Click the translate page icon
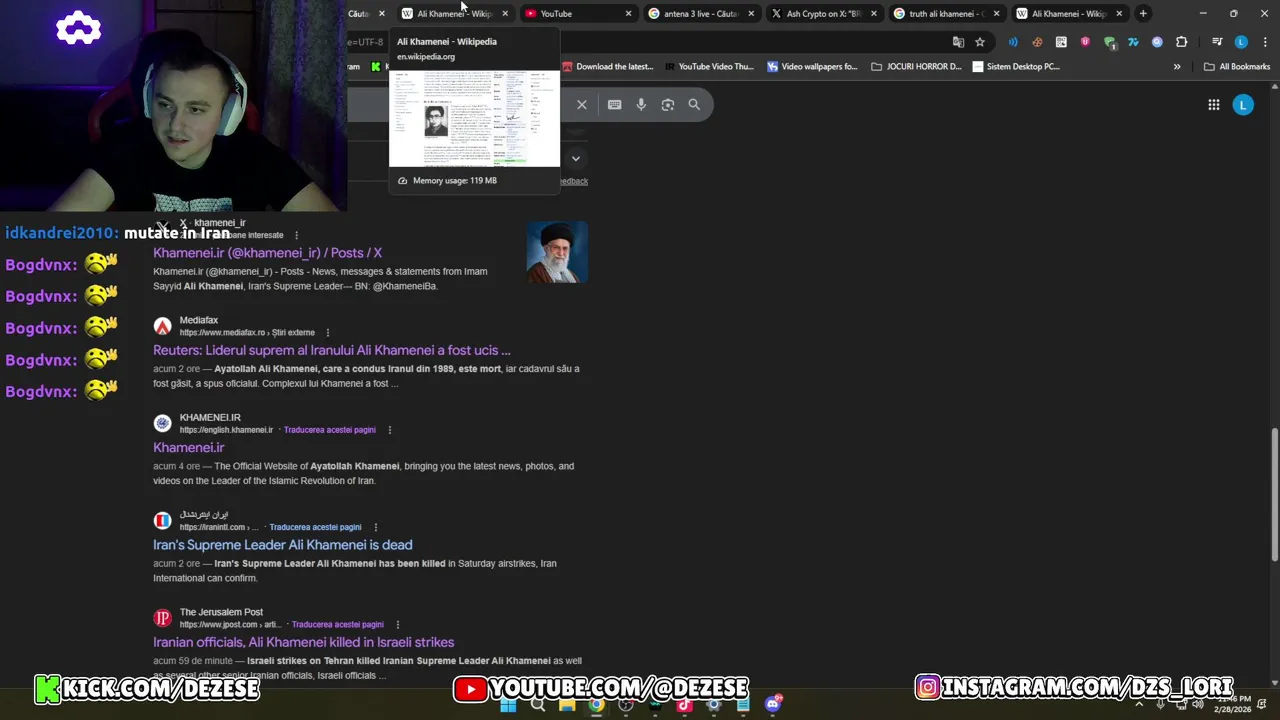 [x=958, y=42]
